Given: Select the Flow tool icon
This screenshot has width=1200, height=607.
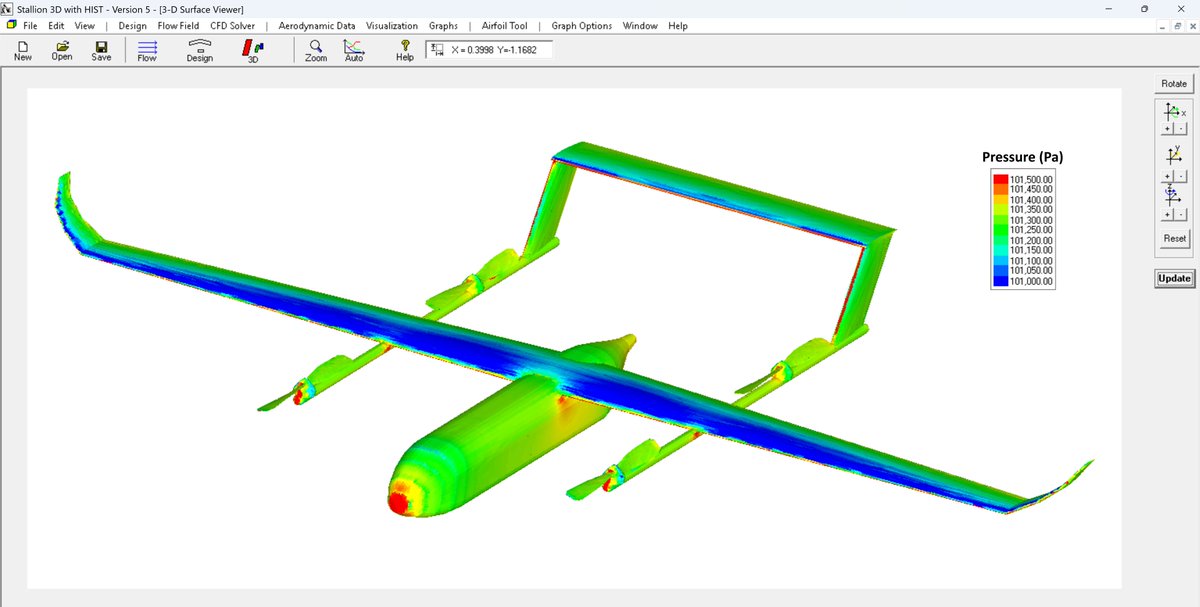Looking at the screenshot, I should (x=146, y=48).
